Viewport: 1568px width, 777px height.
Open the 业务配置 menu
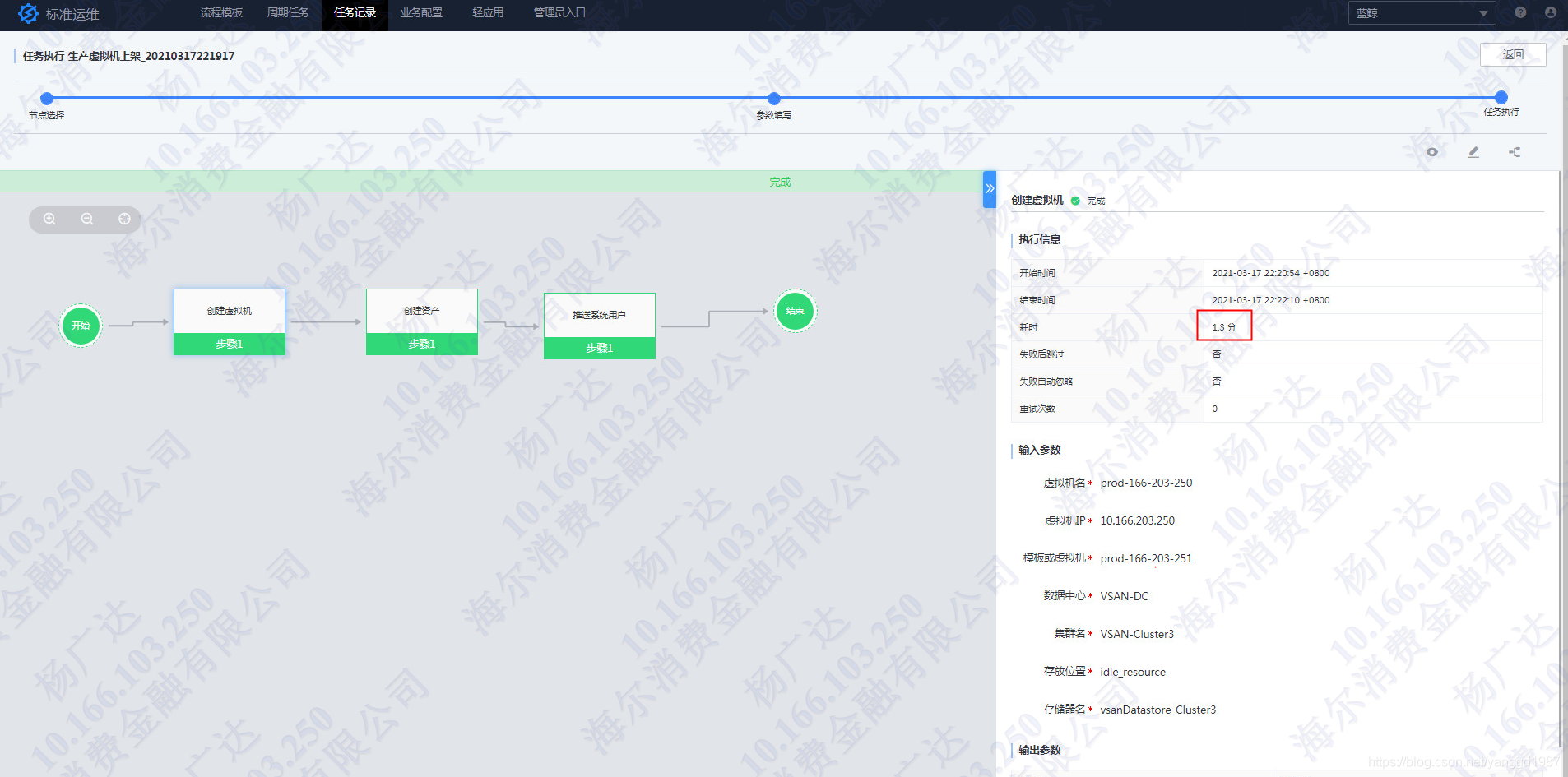click(421, 13)
